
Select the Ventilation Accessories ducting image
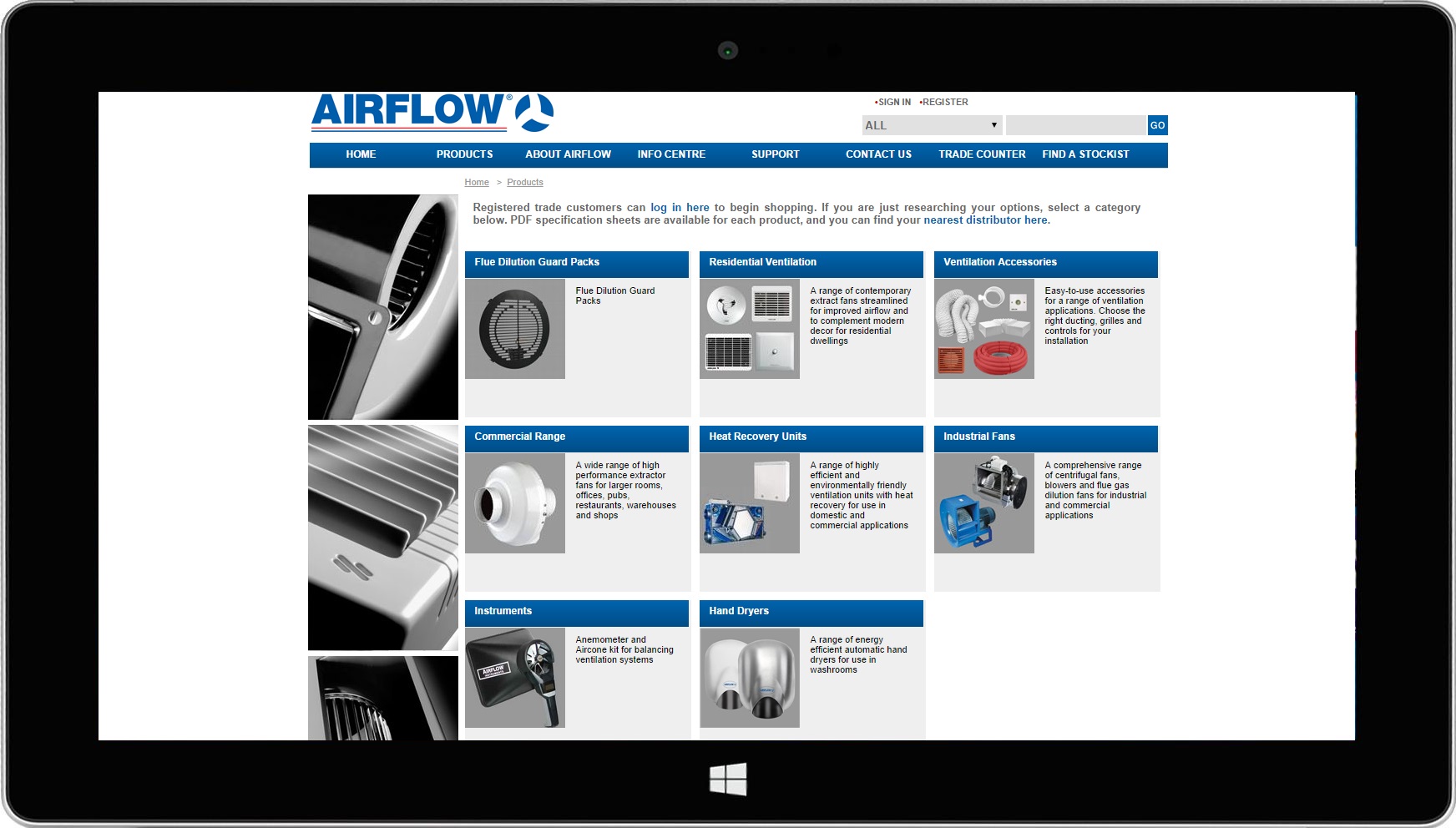tap(983, 329)
